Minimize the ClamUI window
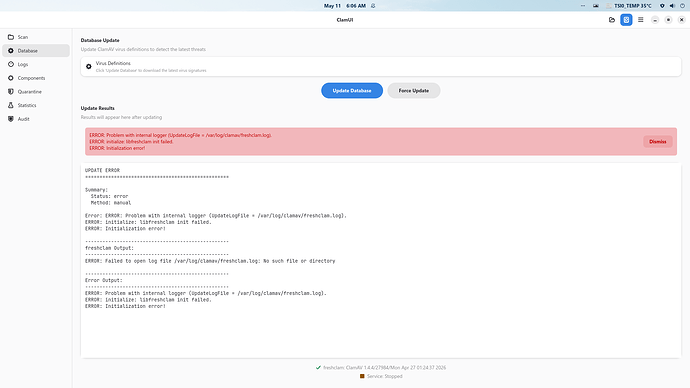 (x=655, y=20)
